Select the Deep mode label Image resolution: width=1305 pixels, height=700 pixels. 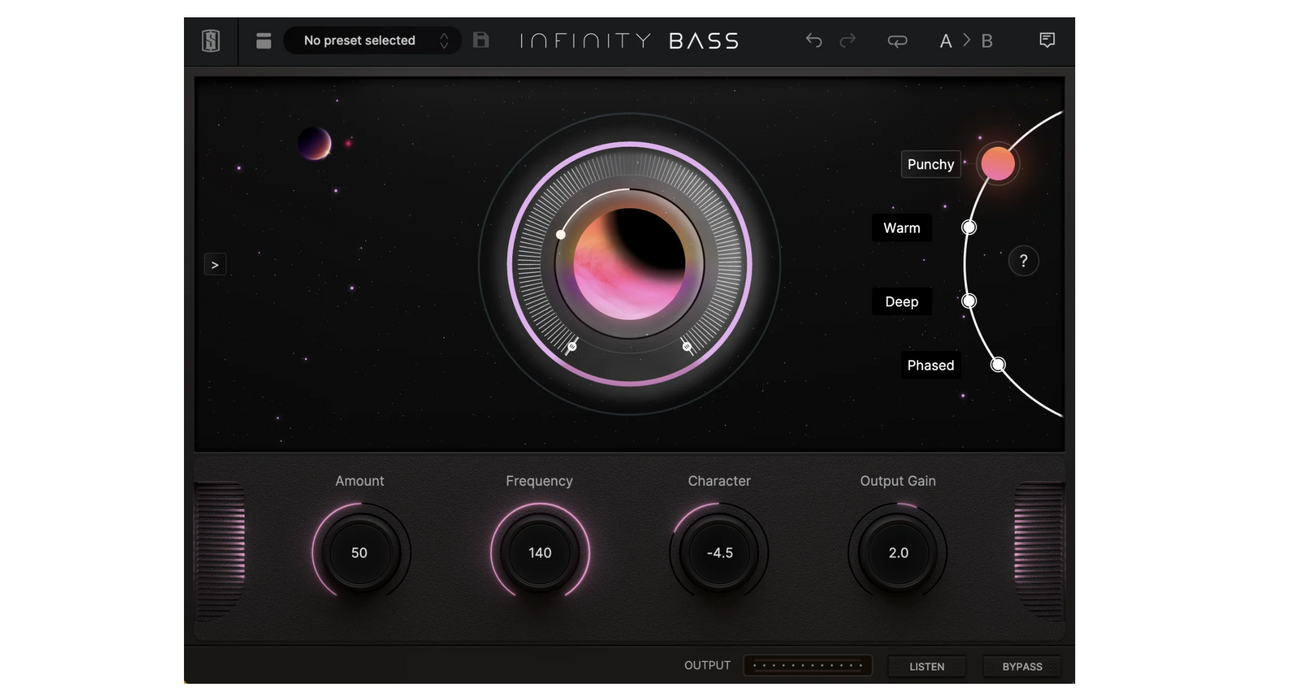(901, 302)
